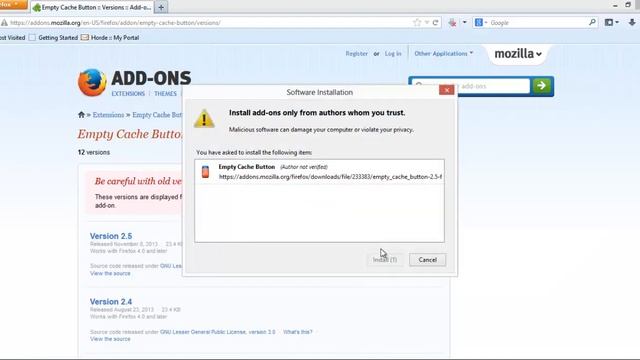640x360 pixels.
Task: Click the Extensions breadcrumb link
Action: click(108, 115)
